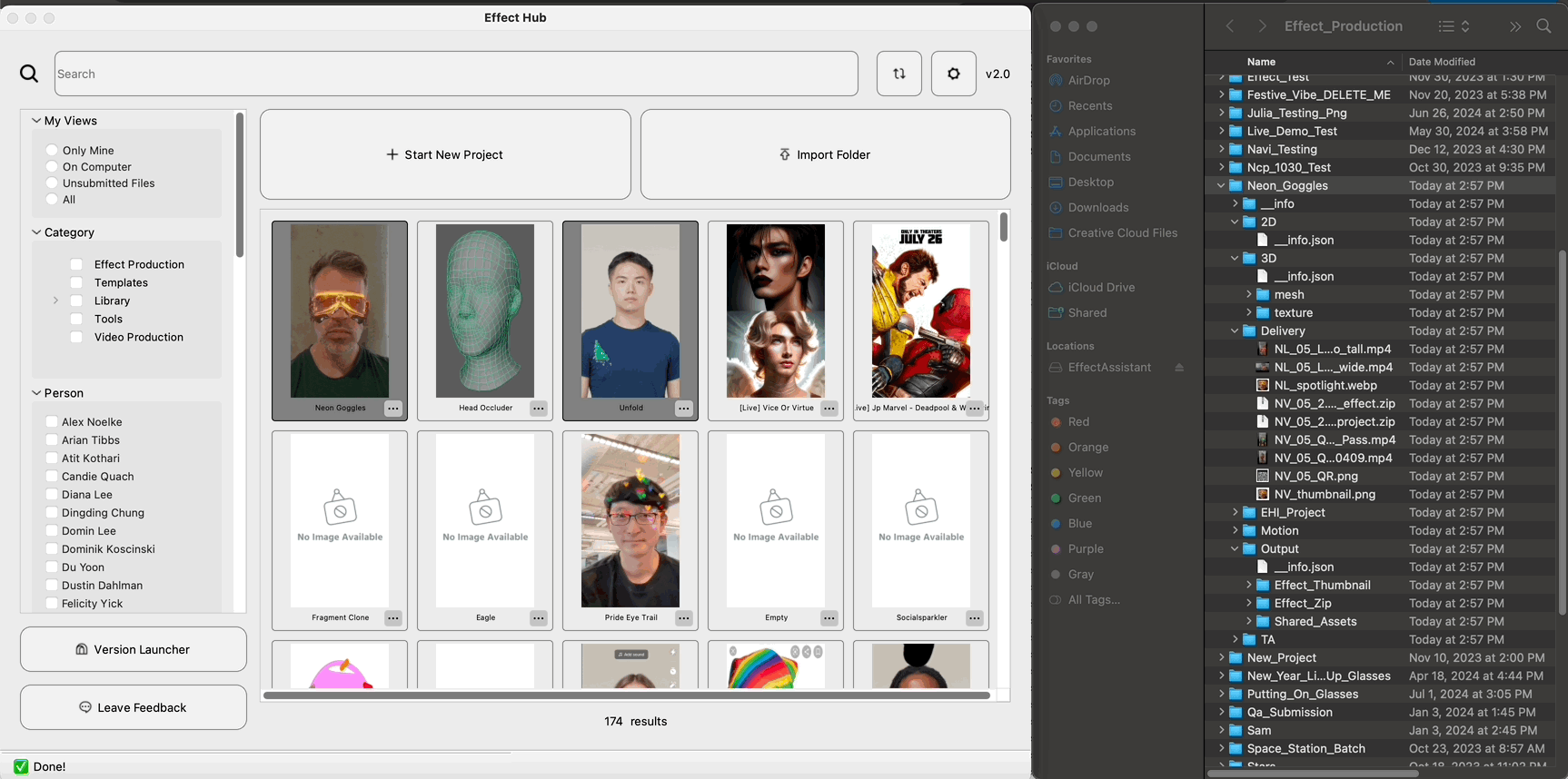The width and height of the screenshot is (1568, 779).
Task: Check the Video Production category checkbox
Action: tap(76, 337)
